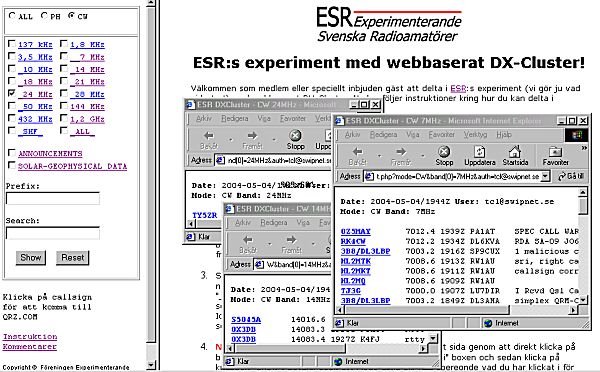The width and height of the screenshot is (600, 372).
Task: Click Stopp icon in 7MHz window
Action: 444,152
